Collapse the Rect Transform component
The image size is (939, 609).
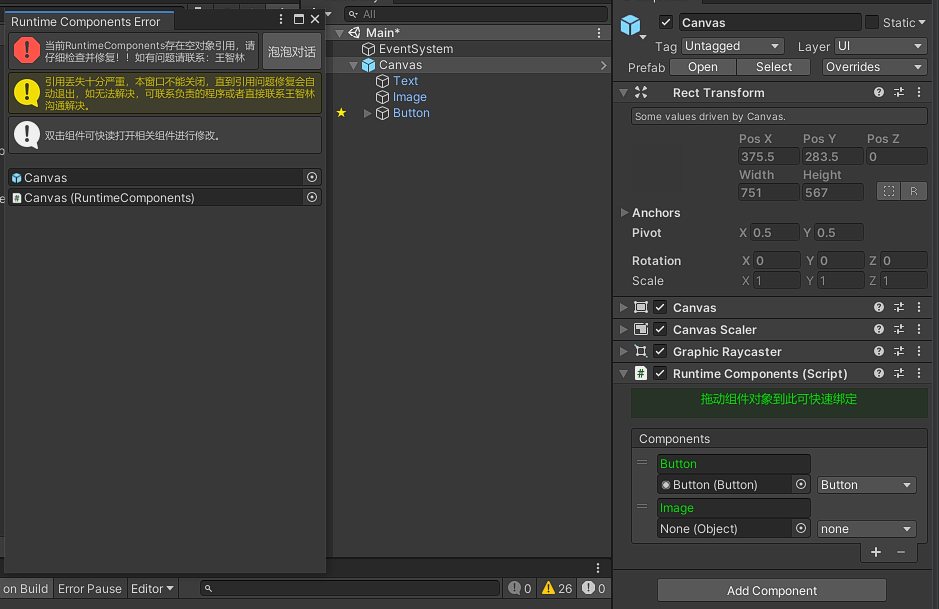pyautogui.click(x=623, y=93)
